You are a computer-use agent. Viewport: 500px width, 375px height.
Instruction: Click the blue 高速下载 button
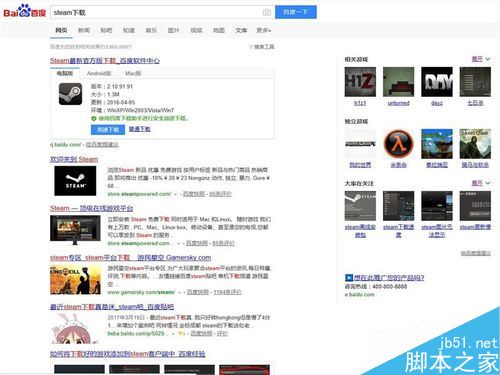pyautogui.click(x=108, y=129)
